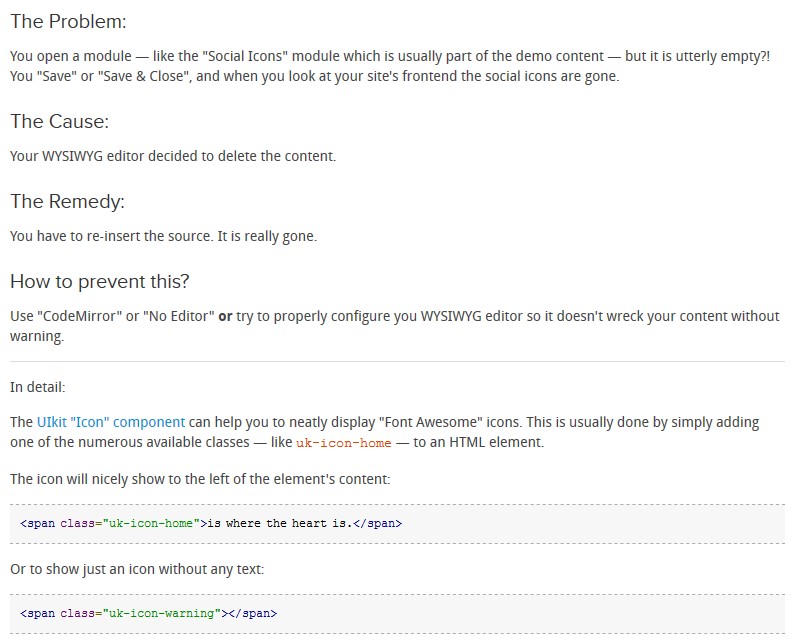This screenshot has height=642, width=797.
Task: Click inside the uk-icon-warning span code block
Action: click(397, 614)
